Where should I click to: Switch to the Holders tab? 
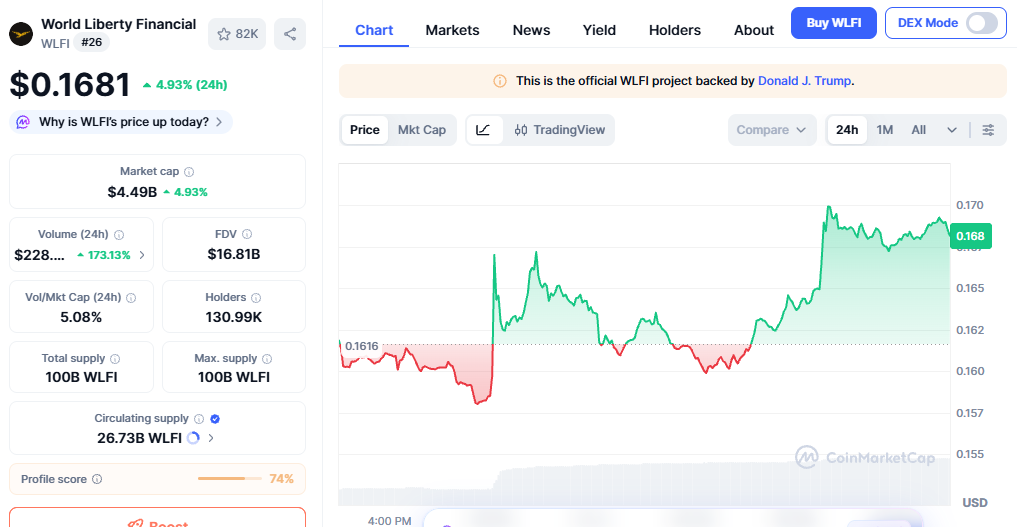(675, 30)
